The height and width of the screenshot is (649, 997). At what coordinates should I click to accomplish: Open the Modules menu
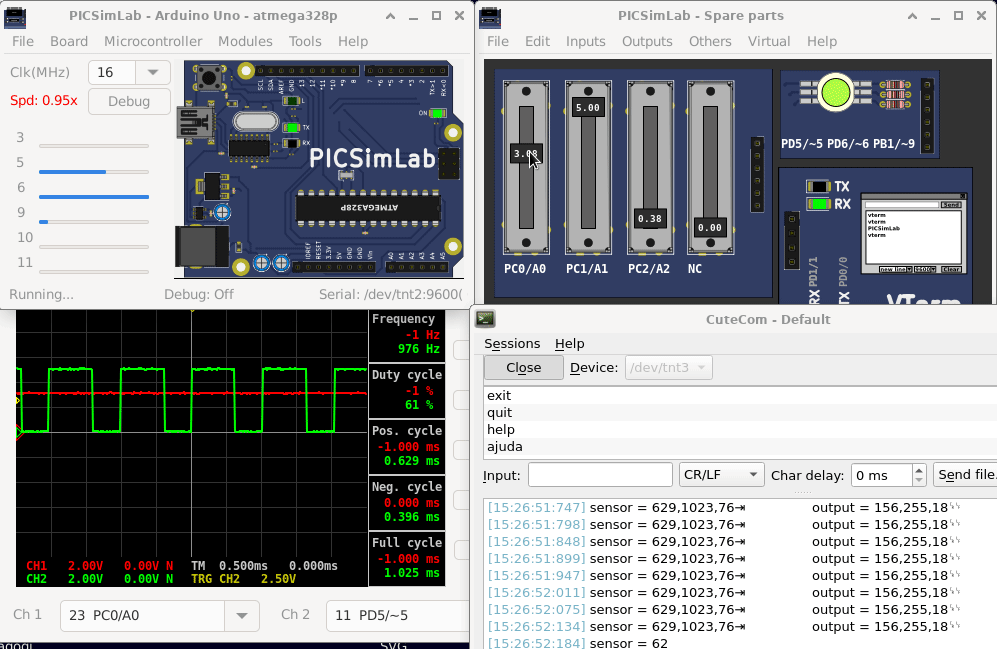pyautogui.click(x=245, y=41)
